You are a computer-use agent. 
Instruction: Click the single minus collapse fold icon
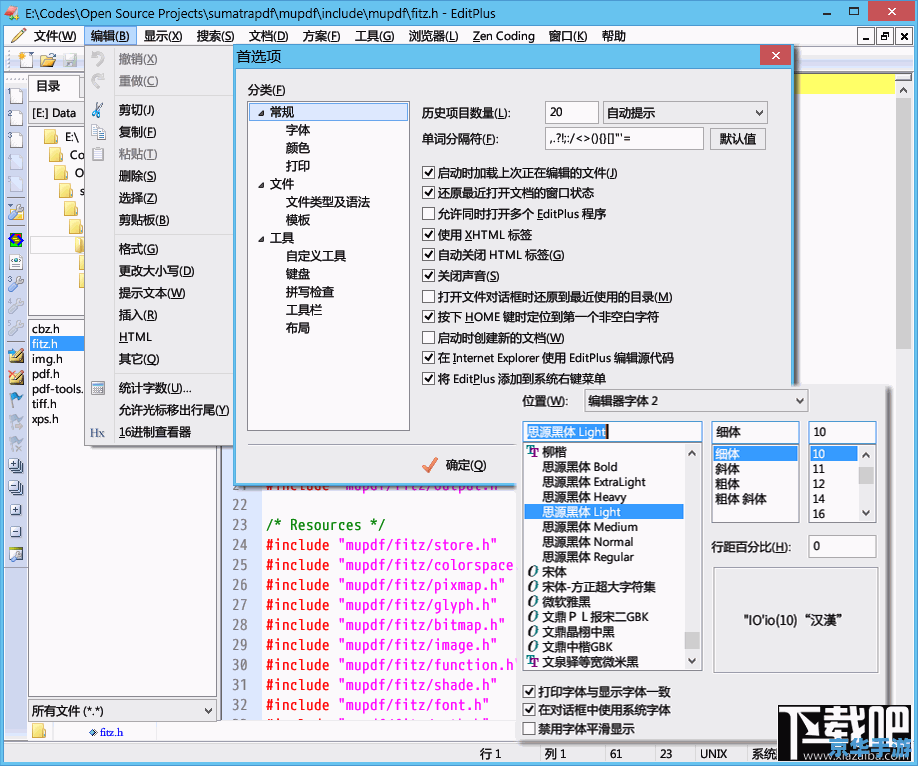tap(16, 532)
